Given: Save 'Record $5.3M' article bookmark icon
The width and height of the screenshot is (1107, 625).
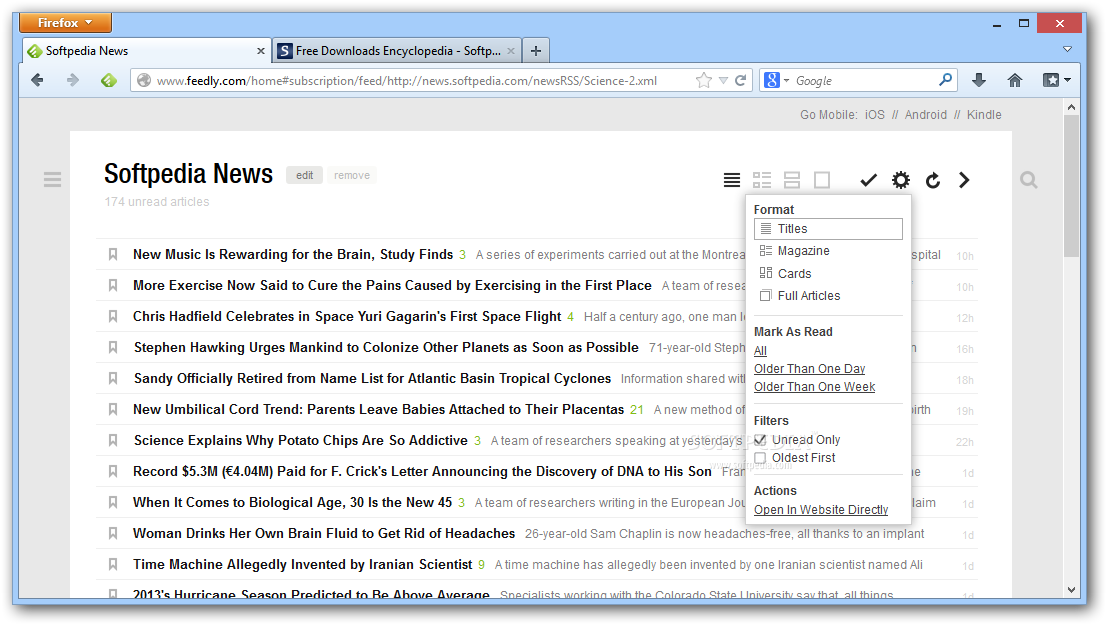Looking at the screenshot, I should tap(113, 472).
